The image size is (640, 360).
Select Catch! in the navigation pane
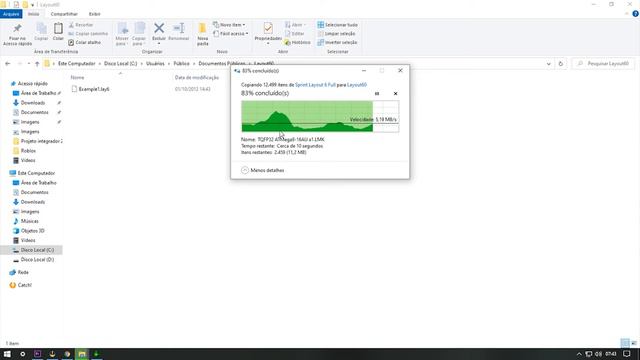click(x=24, y=285)
